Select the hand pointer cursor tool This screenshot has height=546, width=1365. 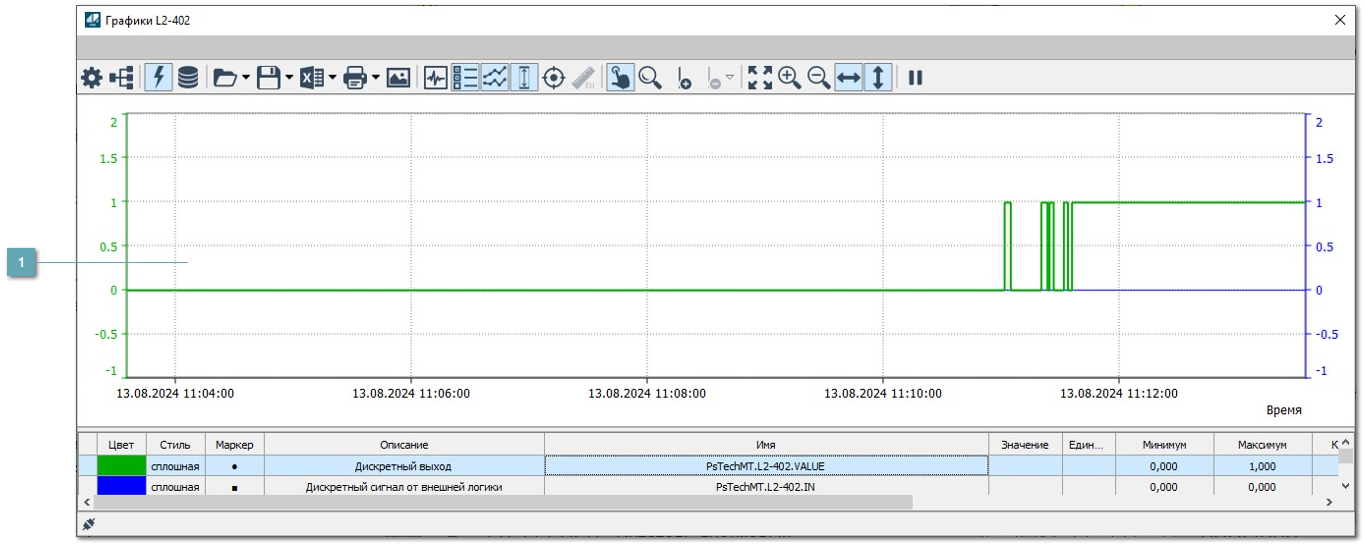(x=620, y=78)
